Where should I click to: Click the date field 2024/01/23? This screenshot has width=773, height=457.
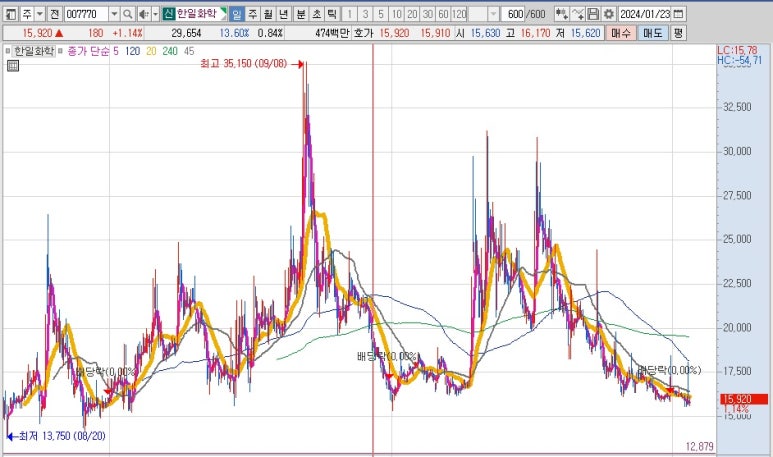tap(644, 14)
